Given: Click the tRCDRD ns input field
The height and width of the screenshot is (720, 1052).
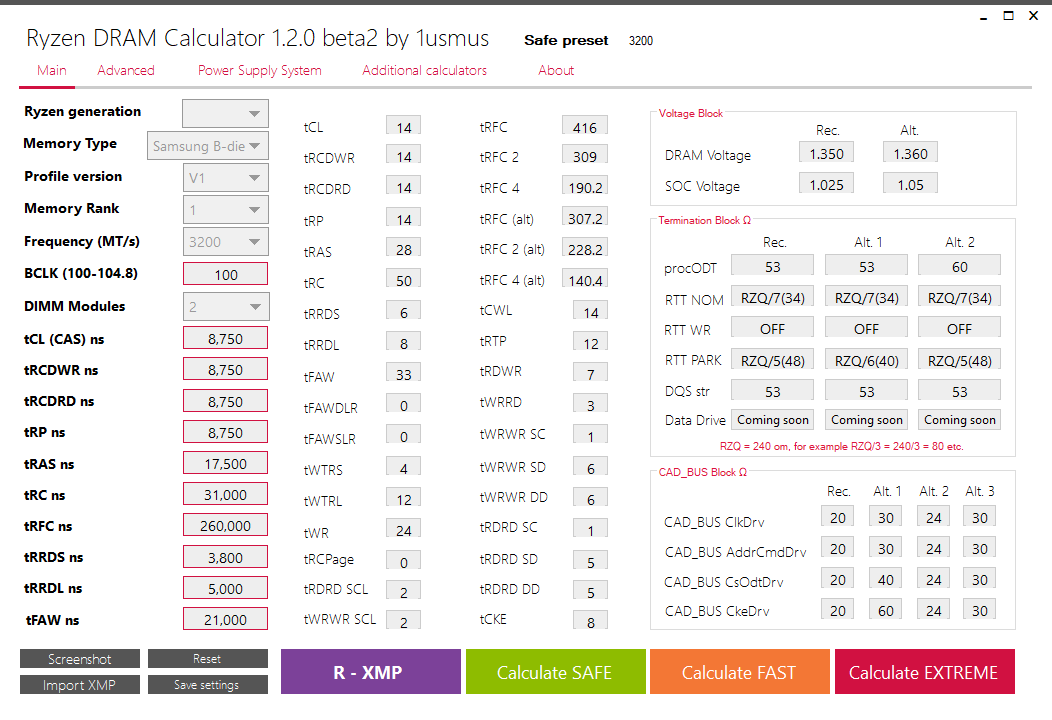Looking at the screenshot, I should (225, 401).
